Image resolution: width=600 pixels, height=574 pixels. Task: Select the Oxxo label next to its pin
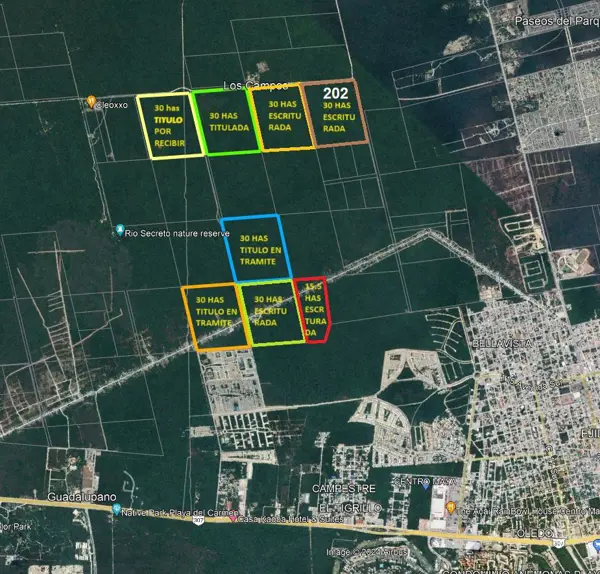111,105
